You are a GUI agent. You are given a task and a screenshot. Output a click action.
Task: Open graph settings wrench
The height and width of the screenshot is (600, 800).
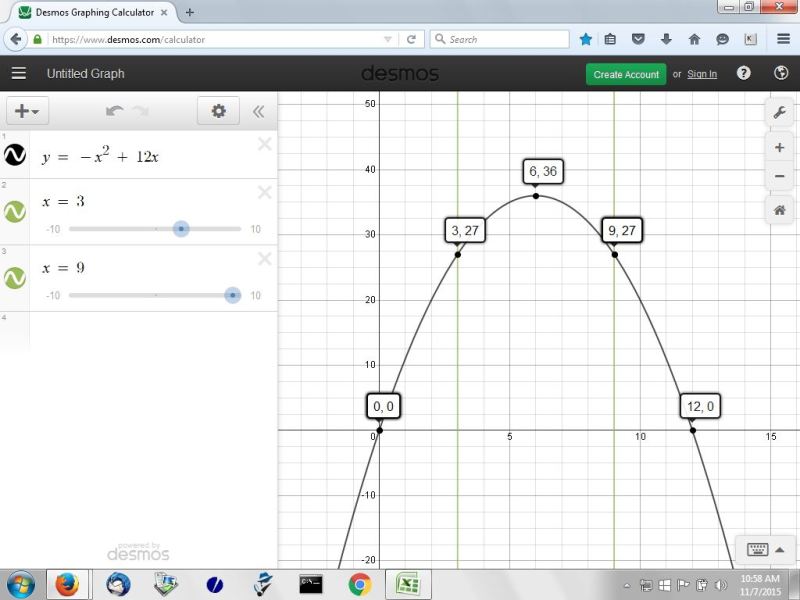tap(779, 112)
